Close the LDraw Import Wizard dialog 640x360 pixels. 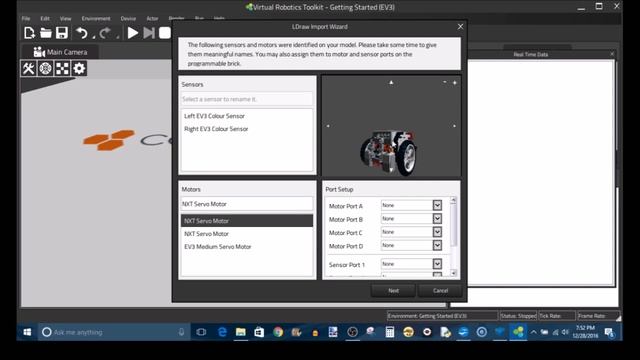click(460, 27)
